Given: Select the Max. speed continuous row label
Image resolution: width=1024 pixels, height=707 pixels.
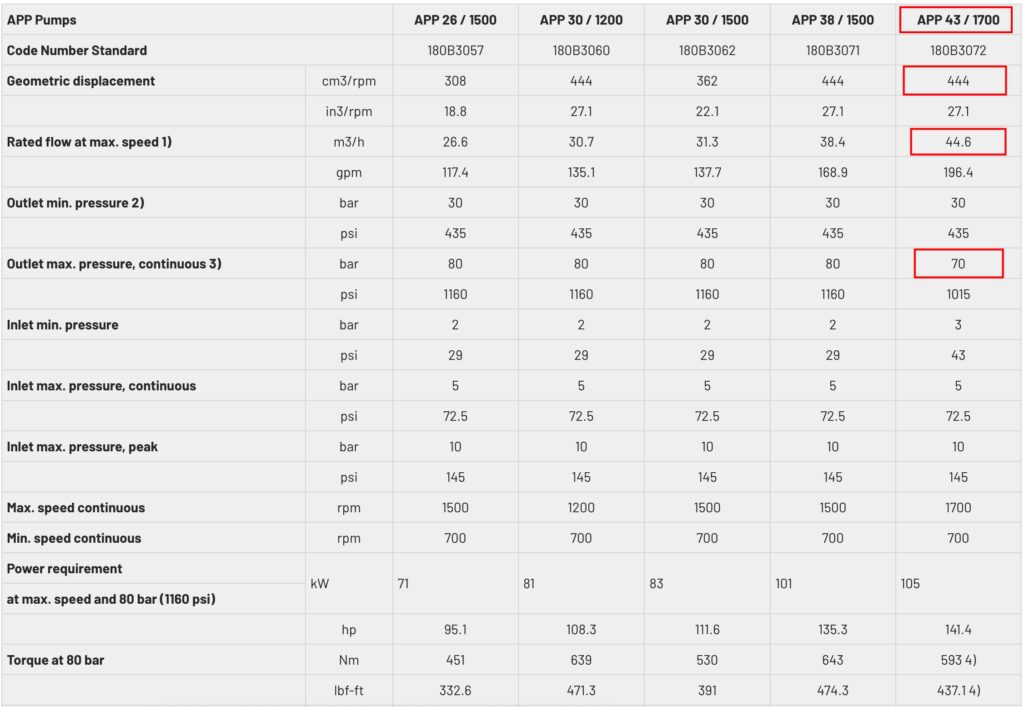Looking at the screenshot, I should [76, 508].
